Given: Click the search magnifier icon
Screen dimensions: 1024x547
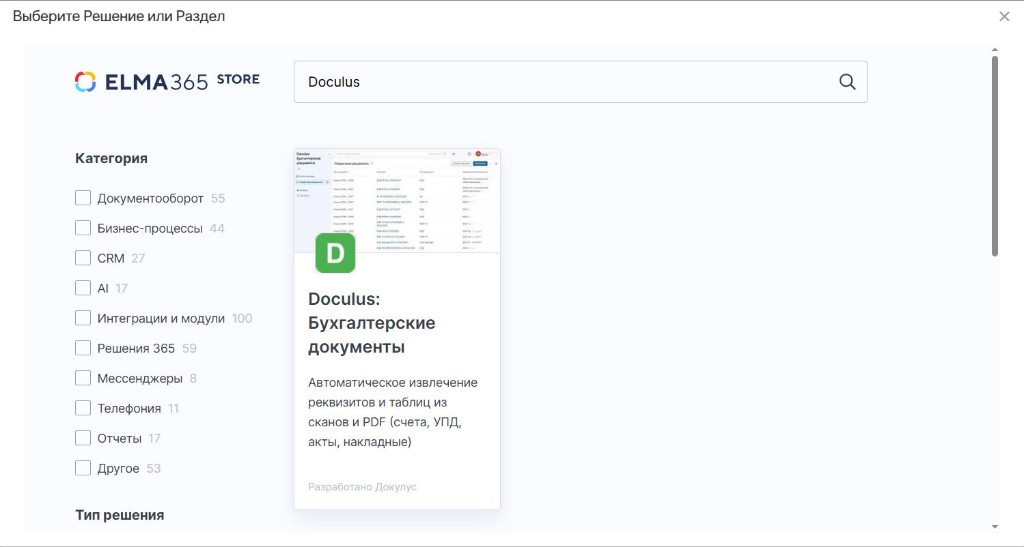Looking at the screenshot, I should pyautogui.click(x=847, y=82).
